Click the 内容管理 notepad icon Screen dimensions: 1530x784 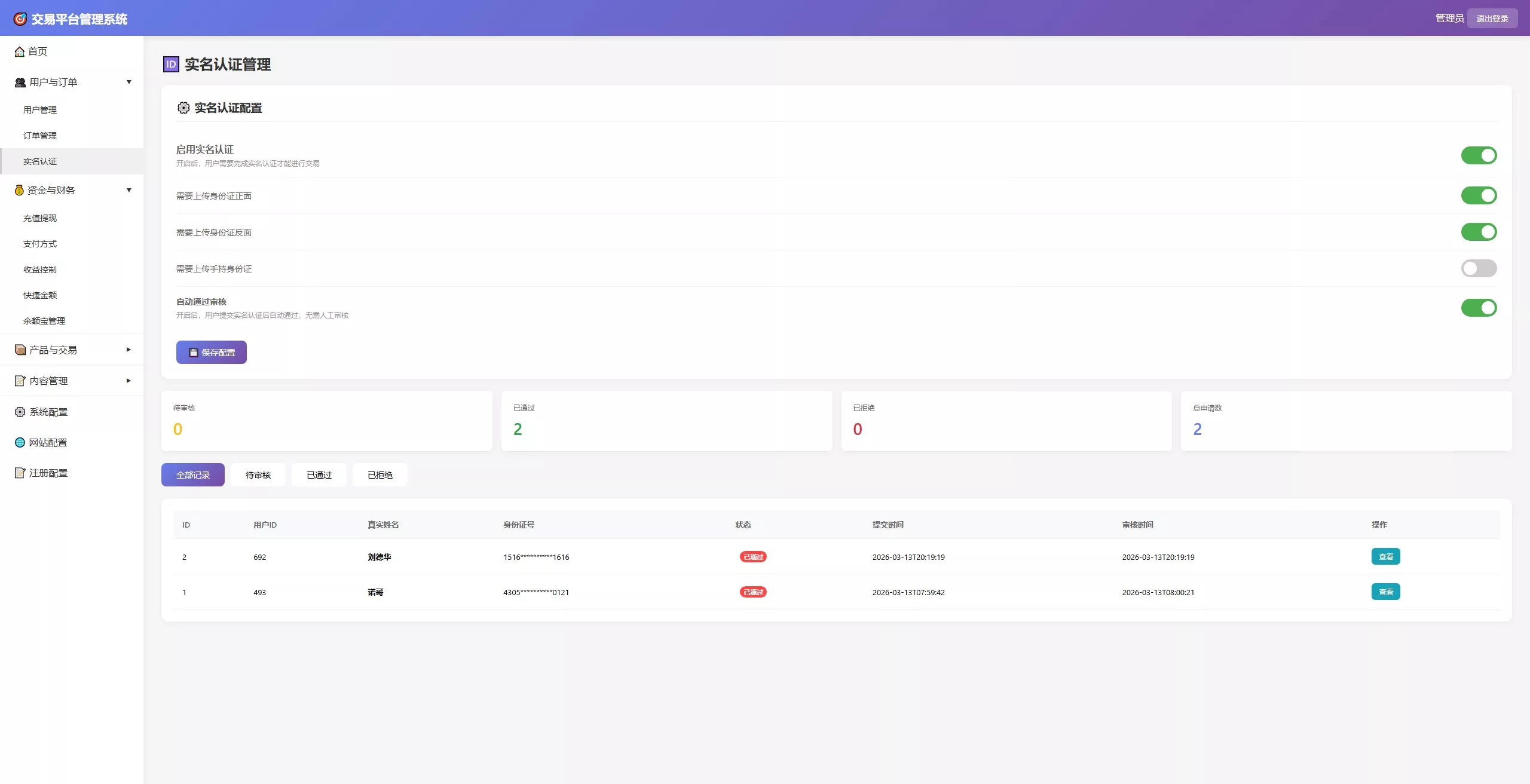[x=20, y=381]
